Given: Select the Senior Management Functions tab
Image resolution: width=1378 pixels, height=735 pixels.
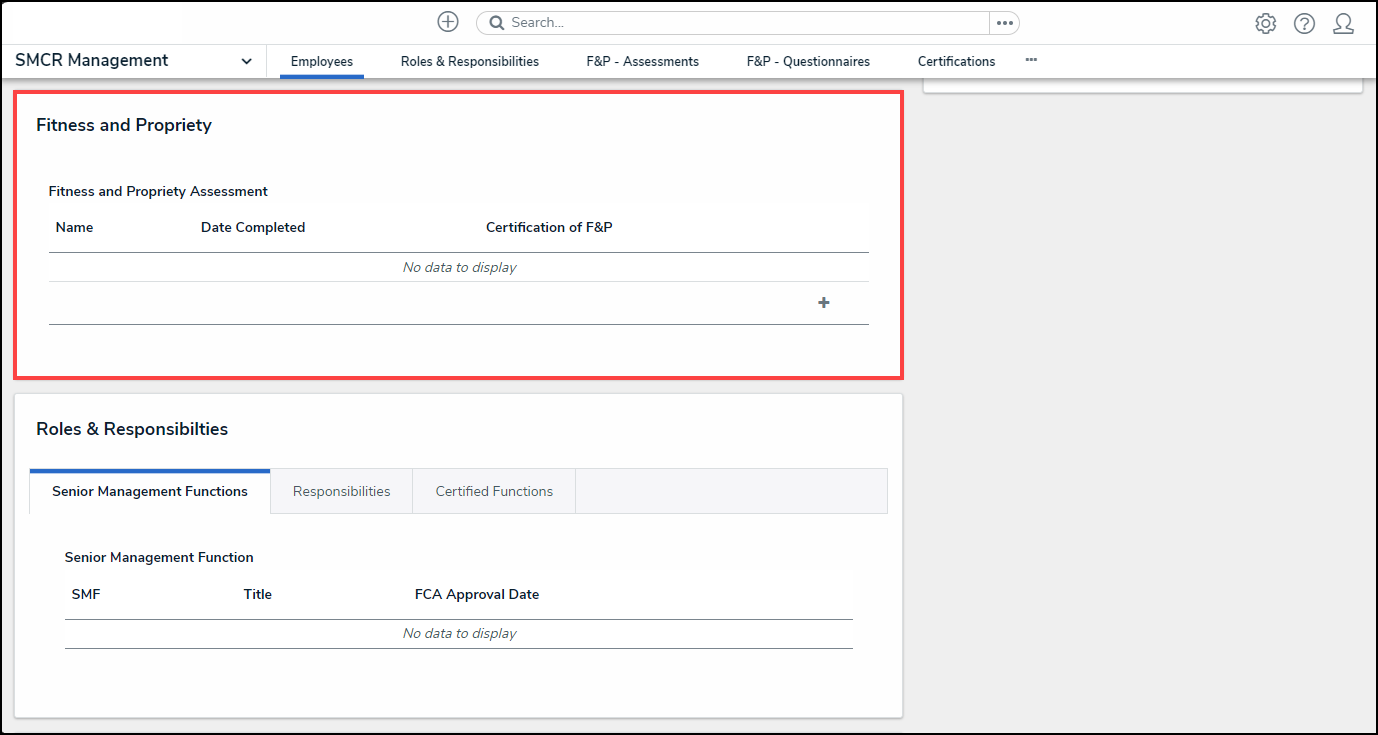Looking at the screenshot, I should (x=150, y=491).
